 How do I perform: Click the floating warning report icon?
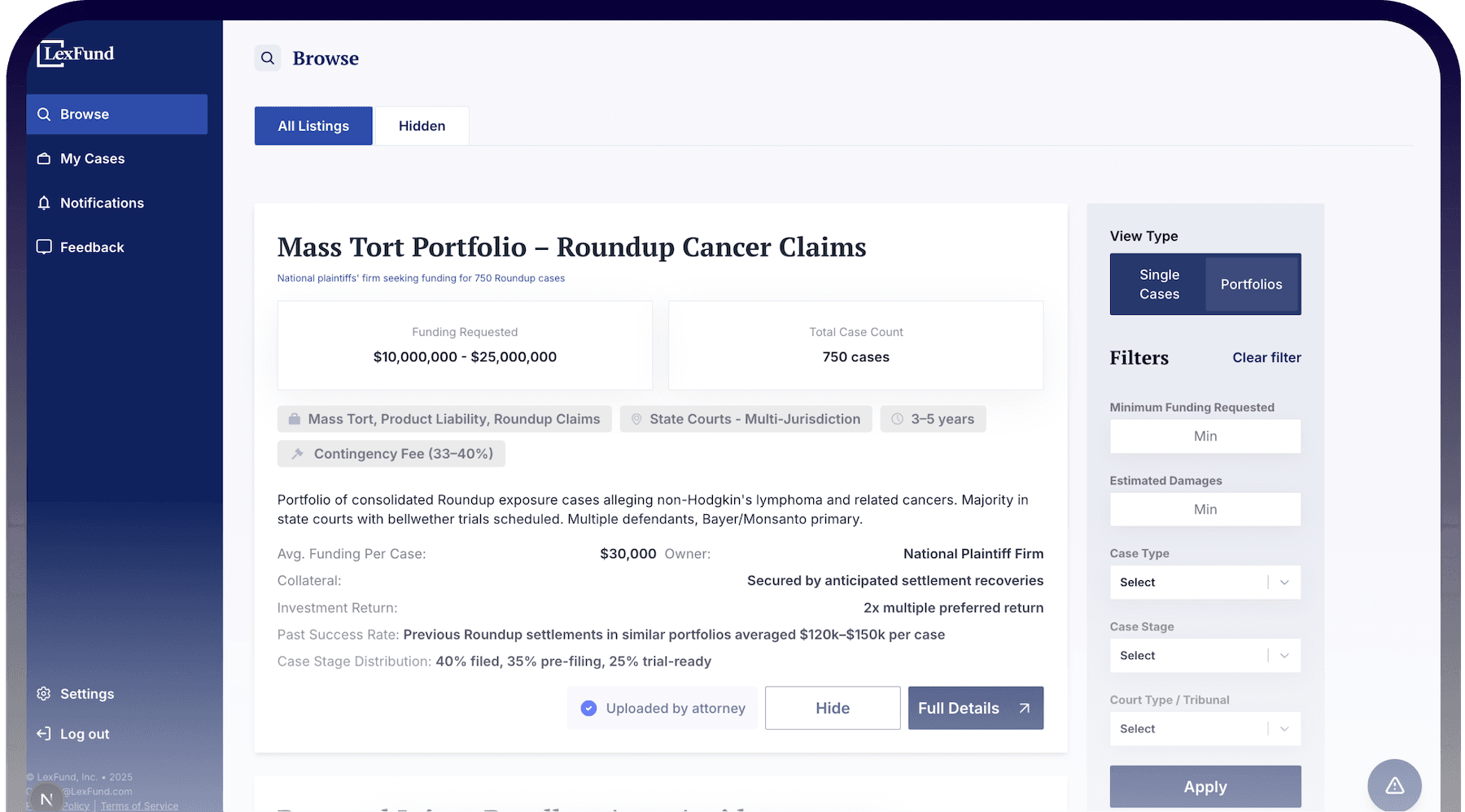click(x=1394, y=785)
